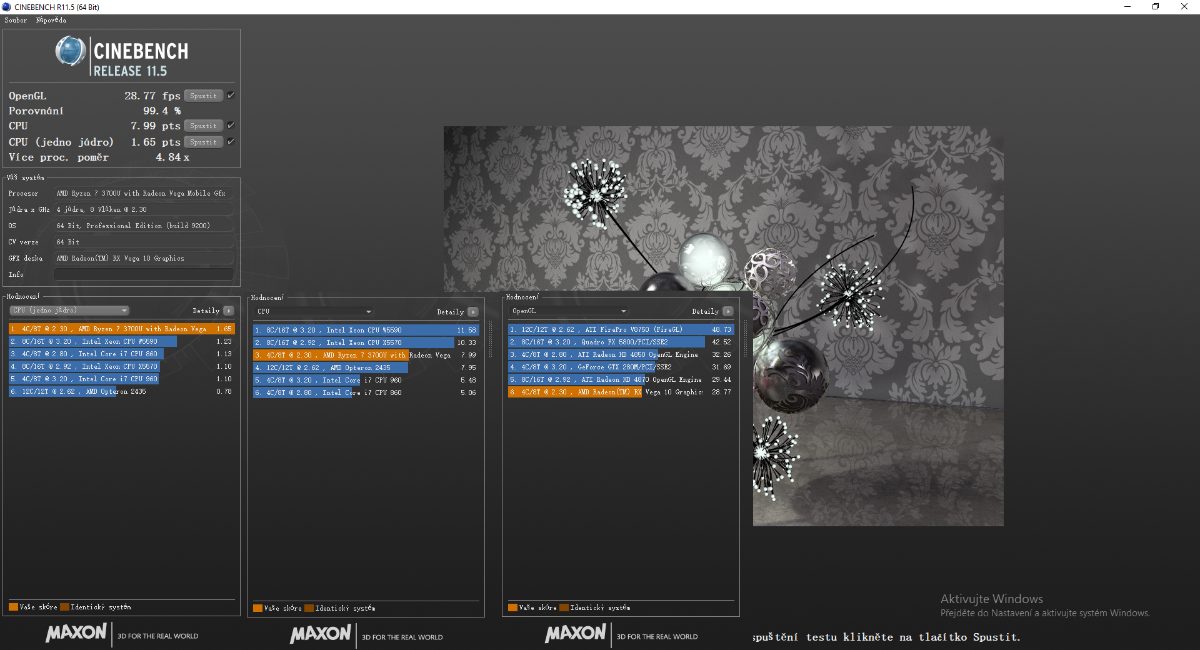Uncheck the OpenGL test checkbox
Screen dimensions: 1200x650
pos(231,96)
